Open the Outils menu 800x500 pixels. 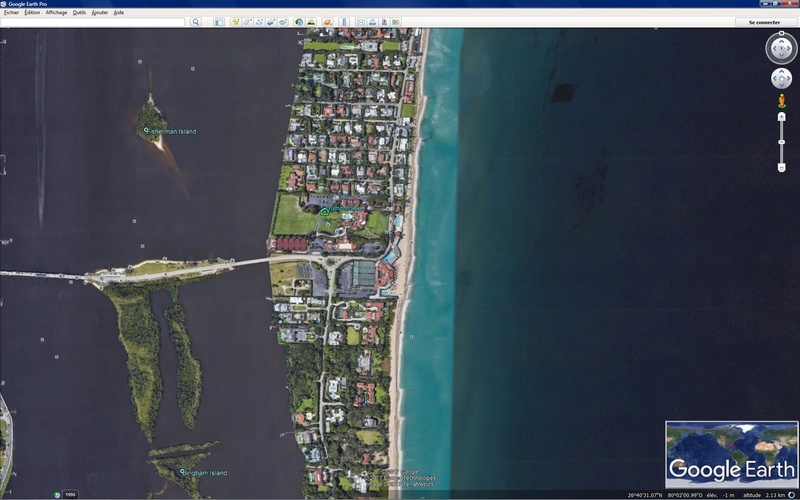point(79,12)
